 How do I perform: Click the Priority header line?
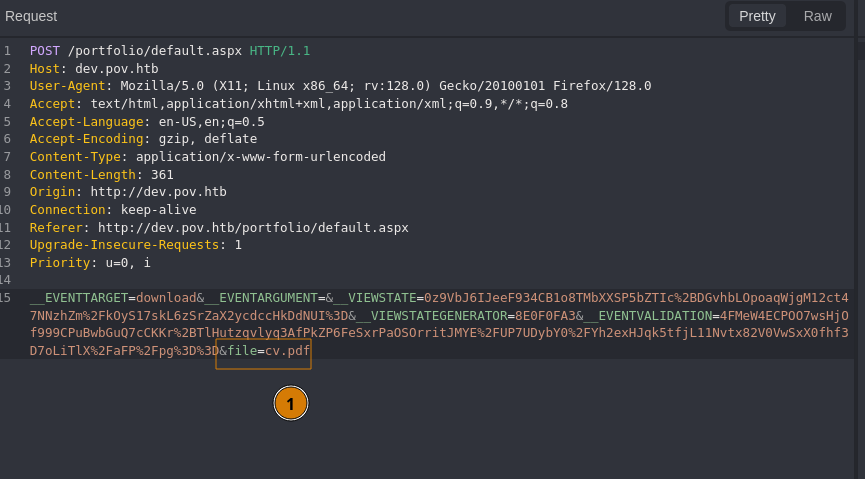pyautogui.click(x=90, y=263)
